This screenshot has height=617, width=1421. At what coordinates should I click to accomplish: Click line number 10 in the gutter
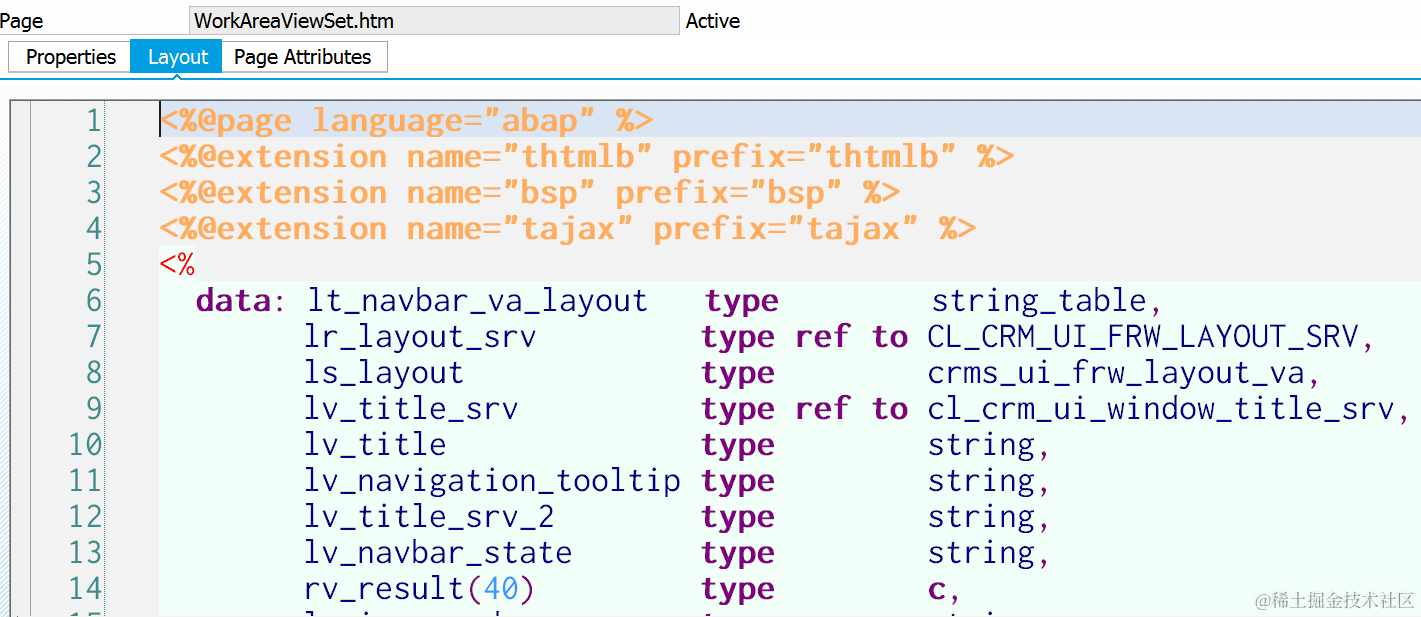pos(85,445)
